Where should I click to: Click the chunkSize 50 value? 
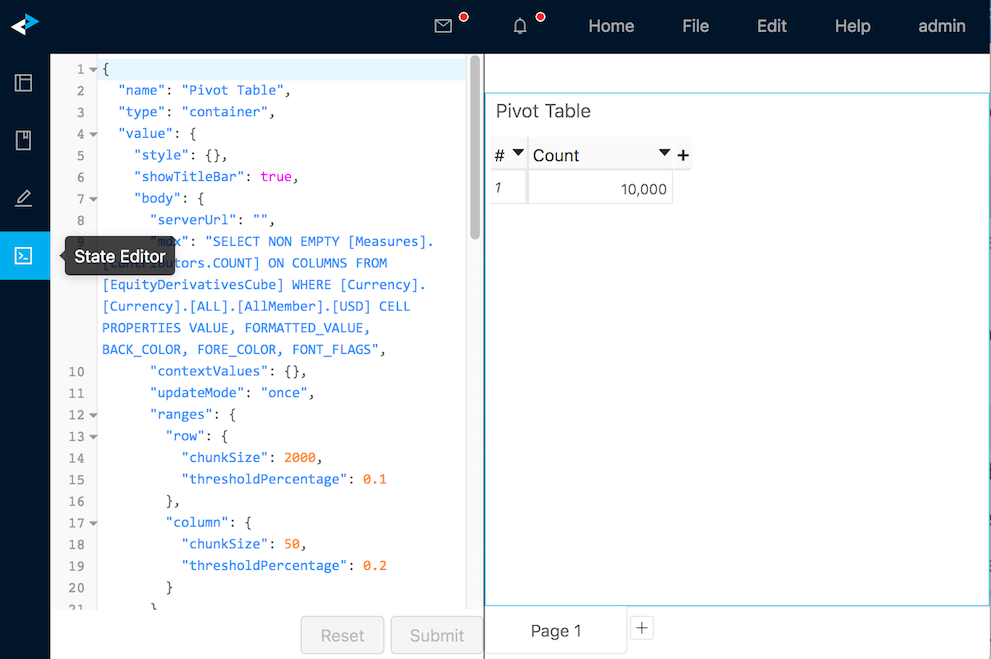point(292,544)
